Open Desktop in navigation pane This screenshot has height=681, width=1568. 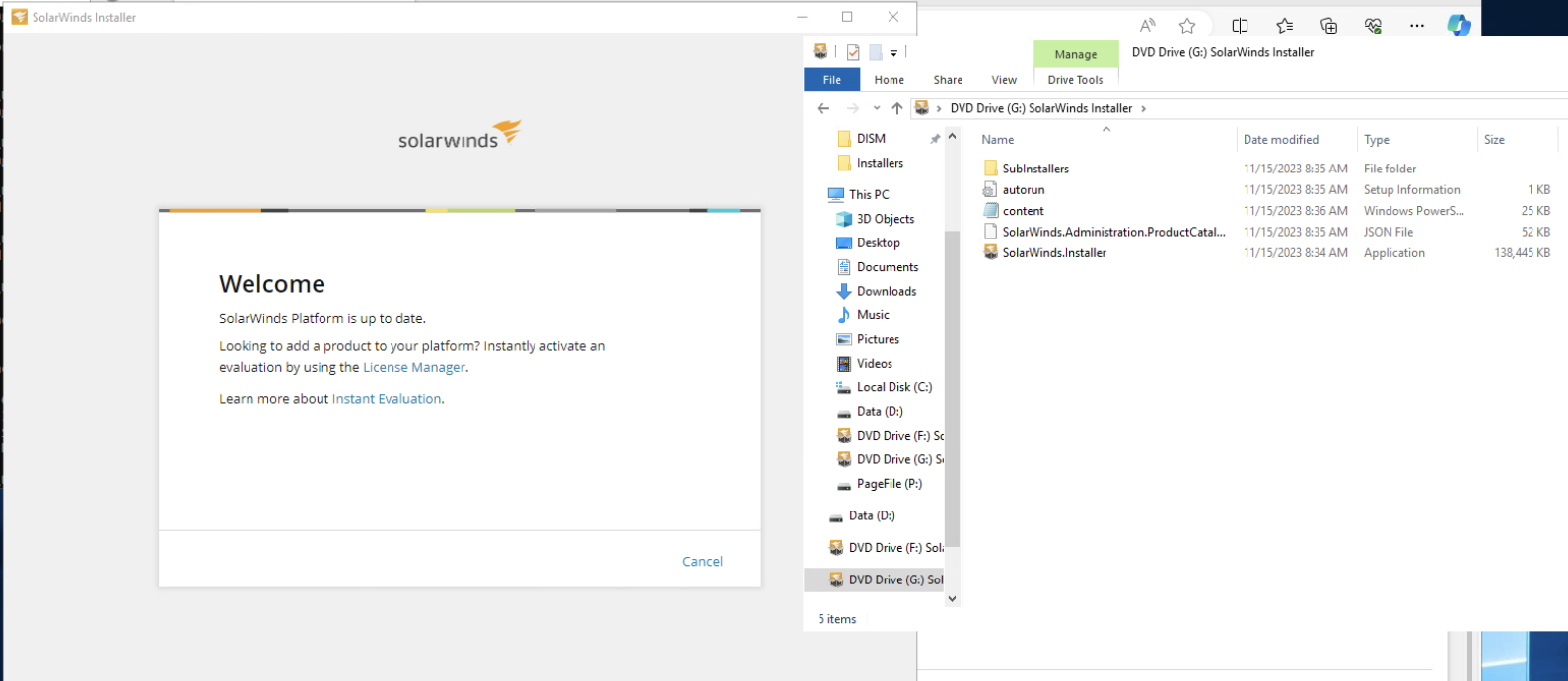pos(878,242)
